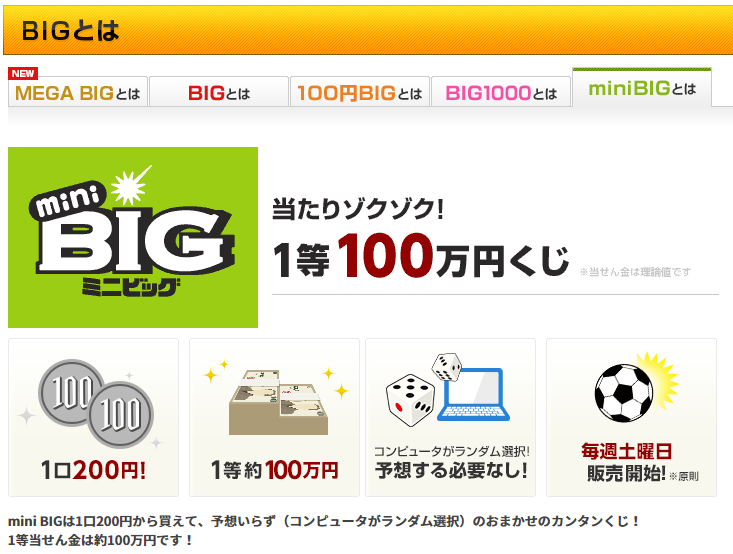Screen dimensions: 733x554
Task: Click the large white dice icon
Action: [410, 399]
